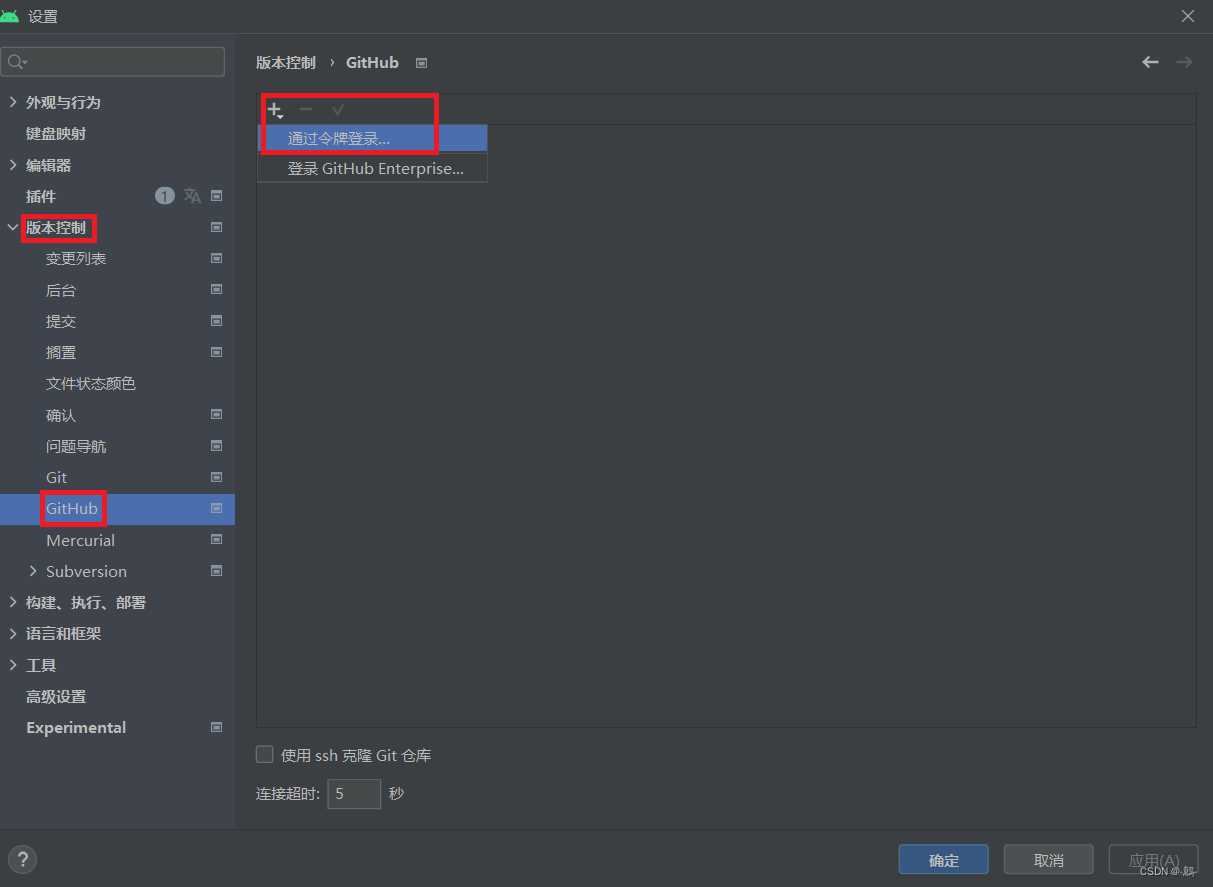Click the settings search field
1213x887 pixels.
tap(113, 62)
